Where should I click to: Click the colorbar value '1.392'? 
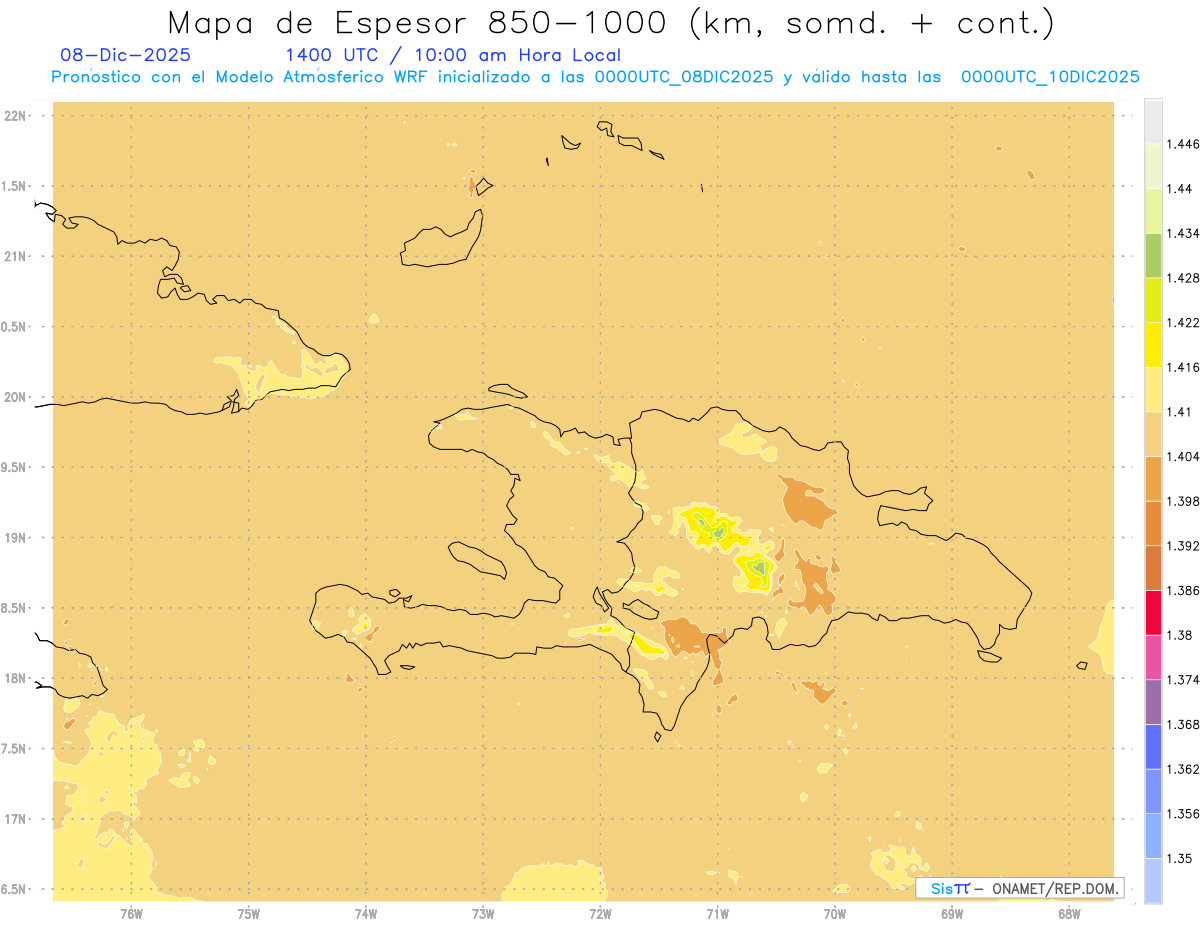pyautogui.click(x=1183, y=546)
